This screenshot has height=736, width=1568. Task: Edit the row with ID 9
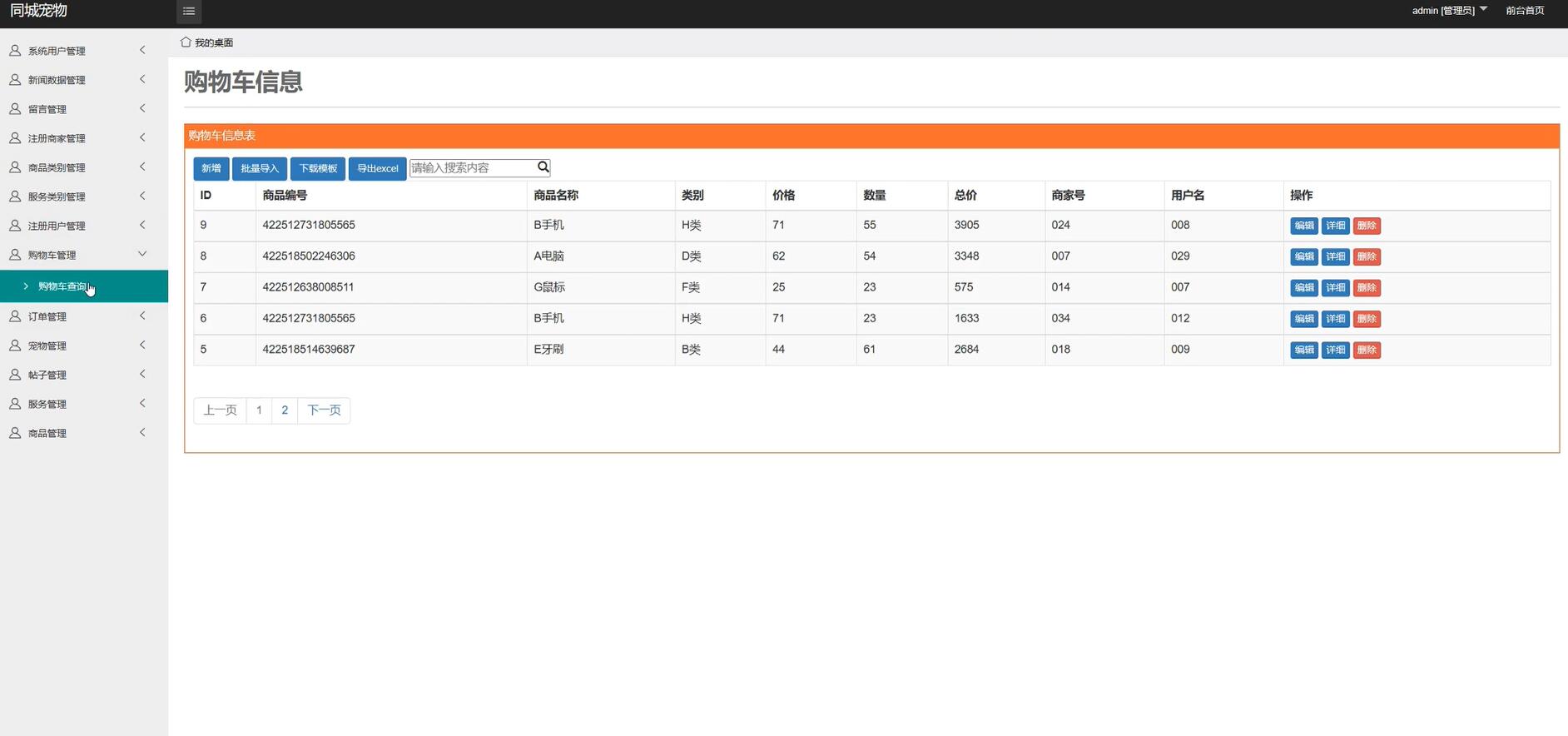1303,226
